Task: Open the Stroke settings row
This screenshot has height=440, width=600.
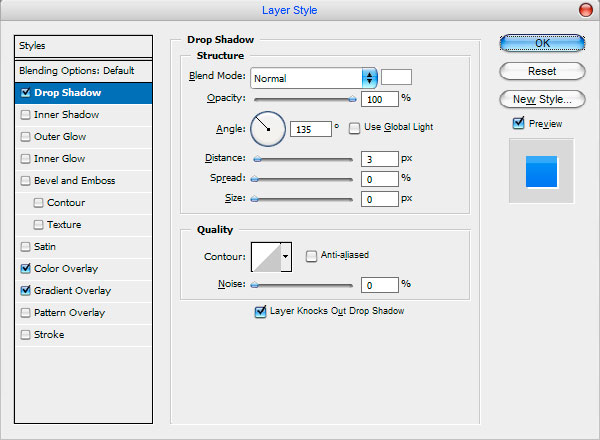Action: tap(83, 335)
